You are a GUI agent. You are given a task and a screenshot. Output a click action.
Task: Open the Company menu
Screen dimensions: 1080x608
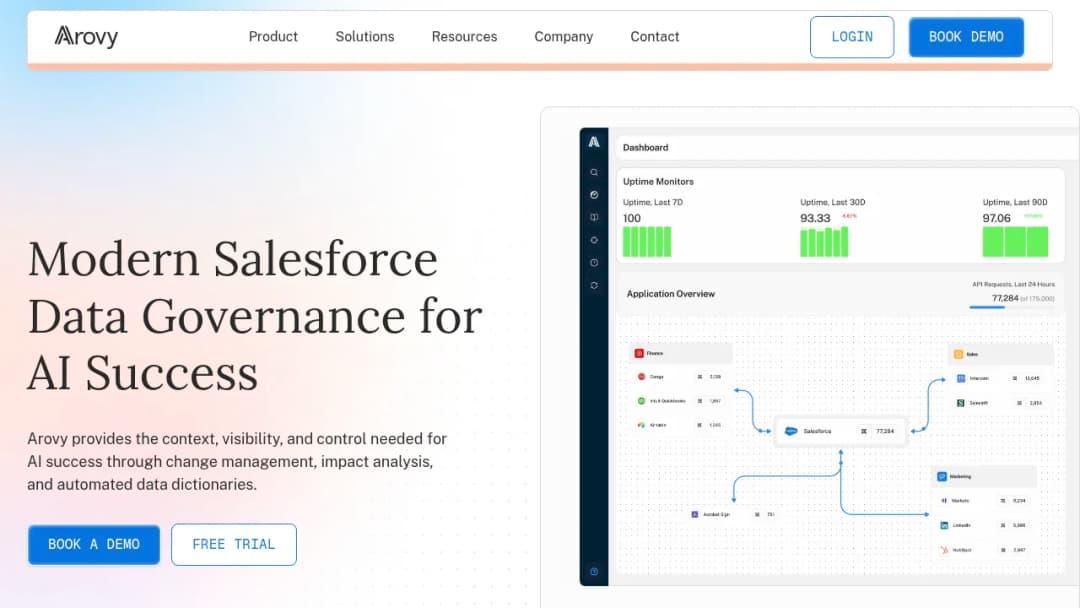pos(563,36)
